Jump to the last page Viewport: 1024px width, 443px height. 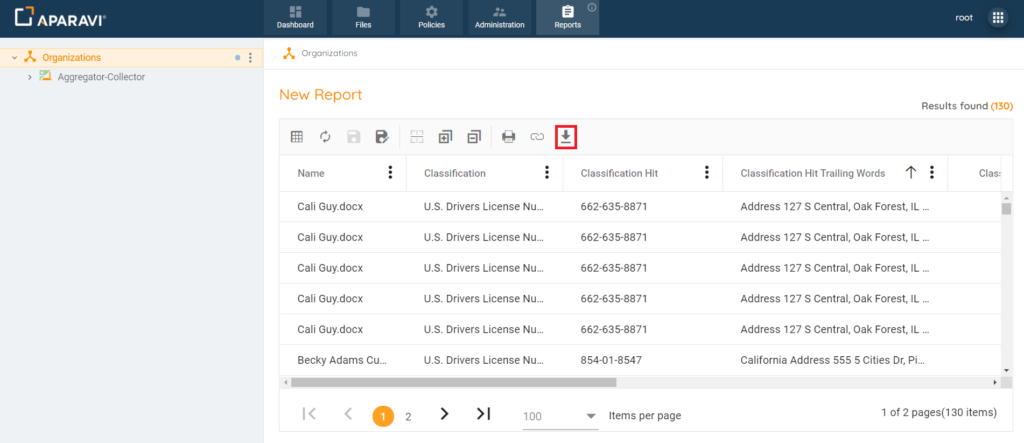(x=483, y=414)
